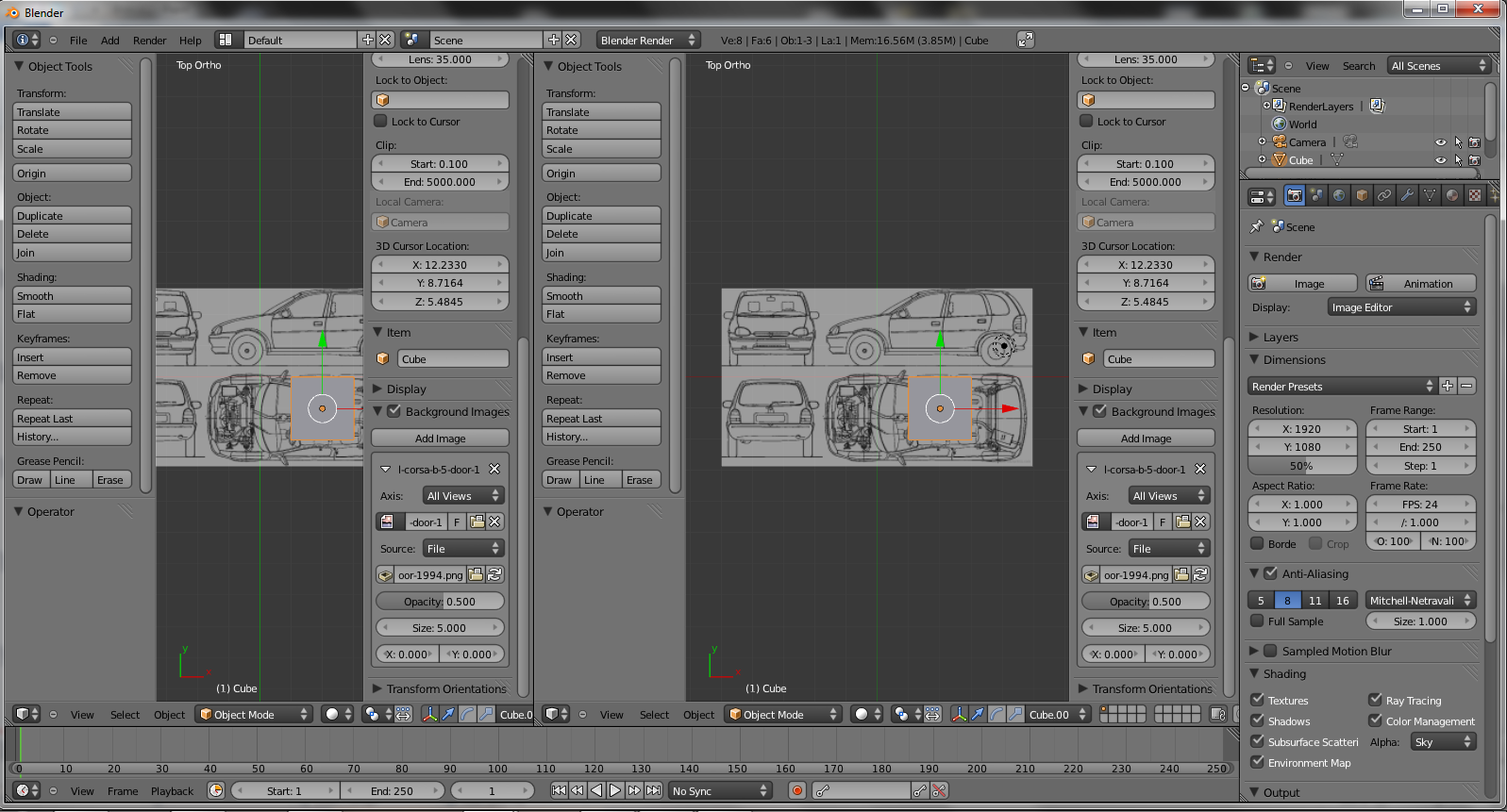Click the pin icon beside Scene in properties
The width and height of the screenshot is (1507, 812).
[1256, 226]
